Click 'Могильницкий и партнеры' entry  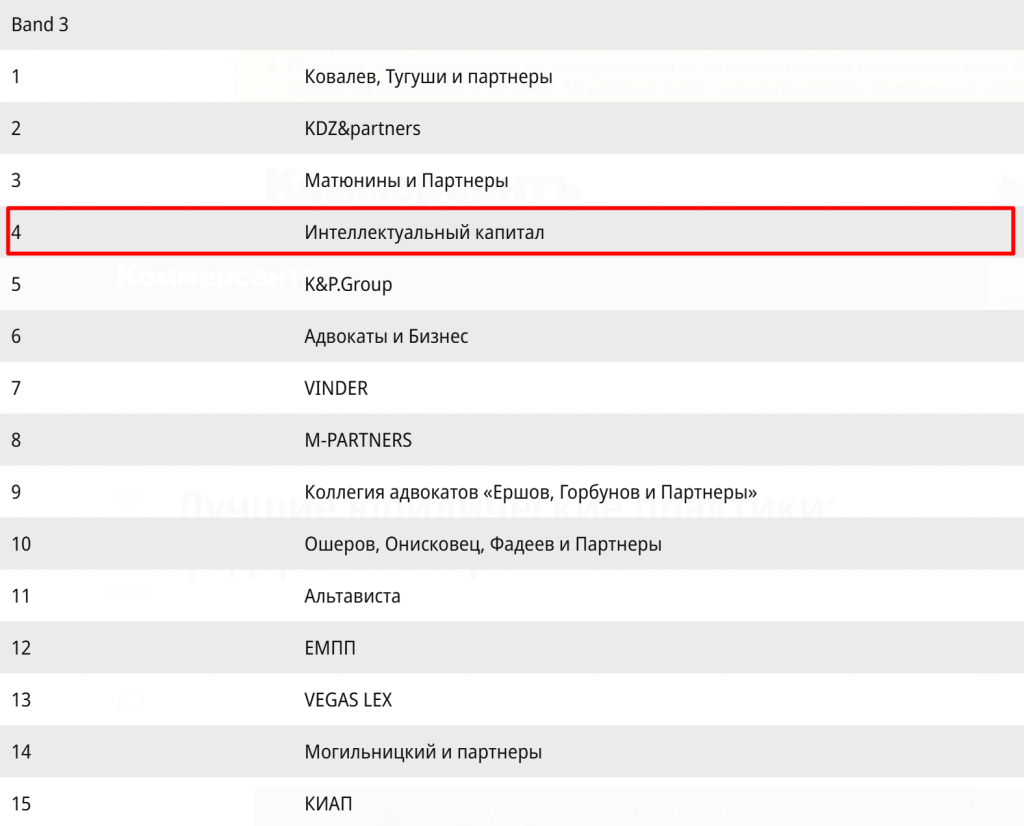(423, 752)
